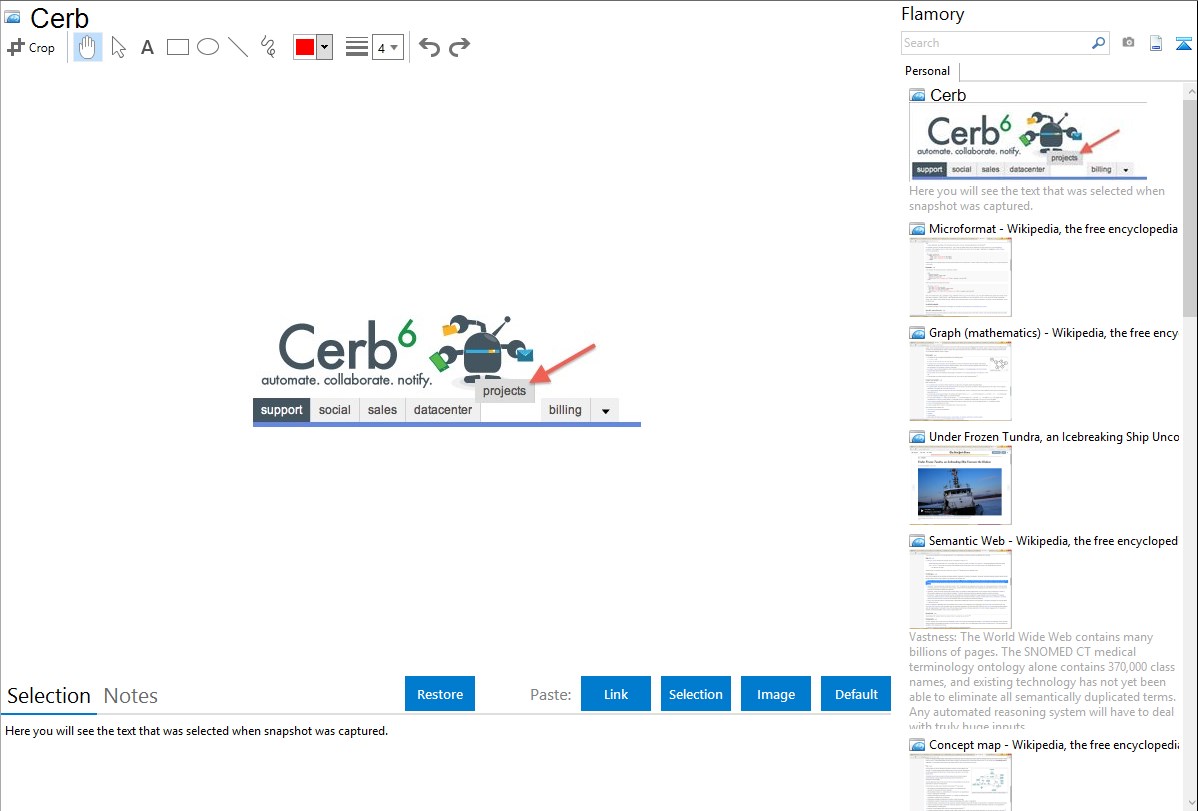Pick the rectangle drawing tool
This screenshot has width=1198, height=811.
click(x=177, y=47)
